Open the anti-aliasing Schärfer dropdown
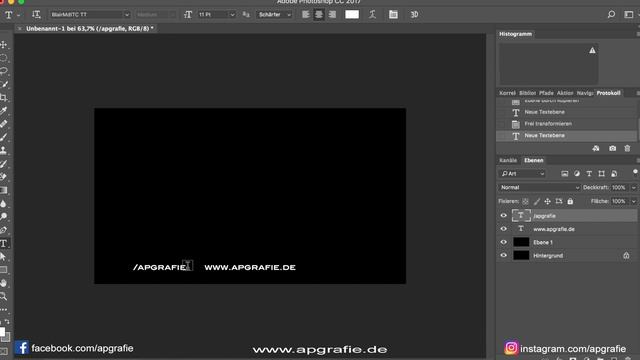 pyautogui.click(x=274, y=15)
